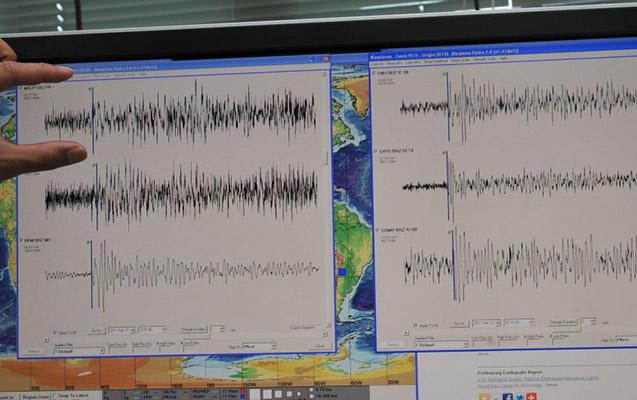Toggle first trace checkbox in right window
The width and height of the screenshot is (637, 400).
point(374,73)
